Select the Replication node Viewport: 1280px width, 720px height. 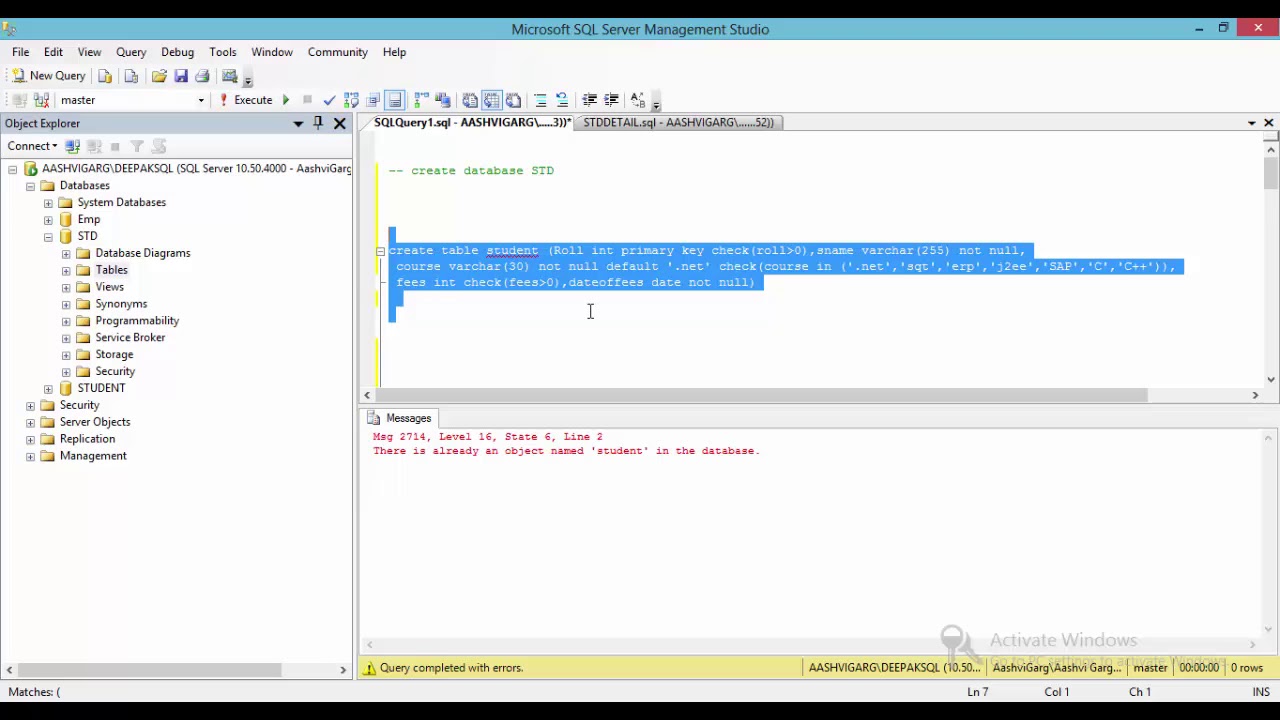point(87,438)
